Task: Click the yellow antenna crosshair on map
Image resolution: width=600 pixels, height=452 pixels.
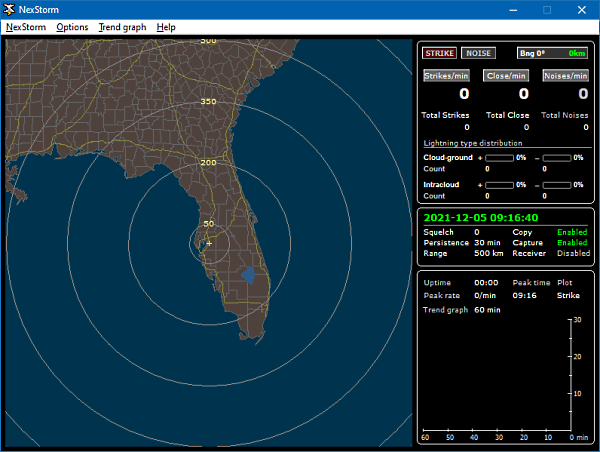Action: coord(209,243)
